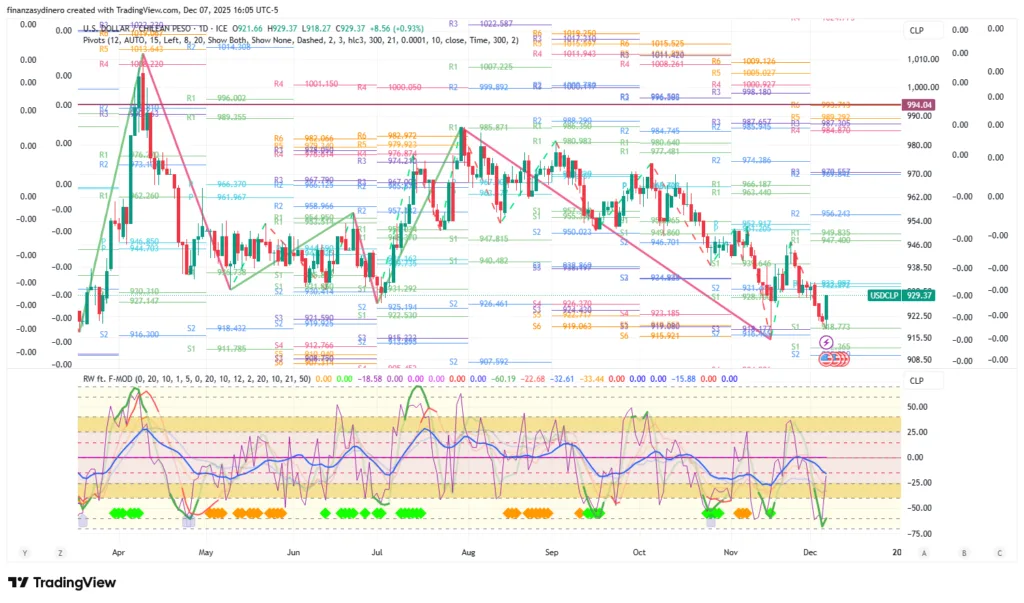Click the USDCLP price label tag
1024x603 pixels.
(x=882, y=295)
